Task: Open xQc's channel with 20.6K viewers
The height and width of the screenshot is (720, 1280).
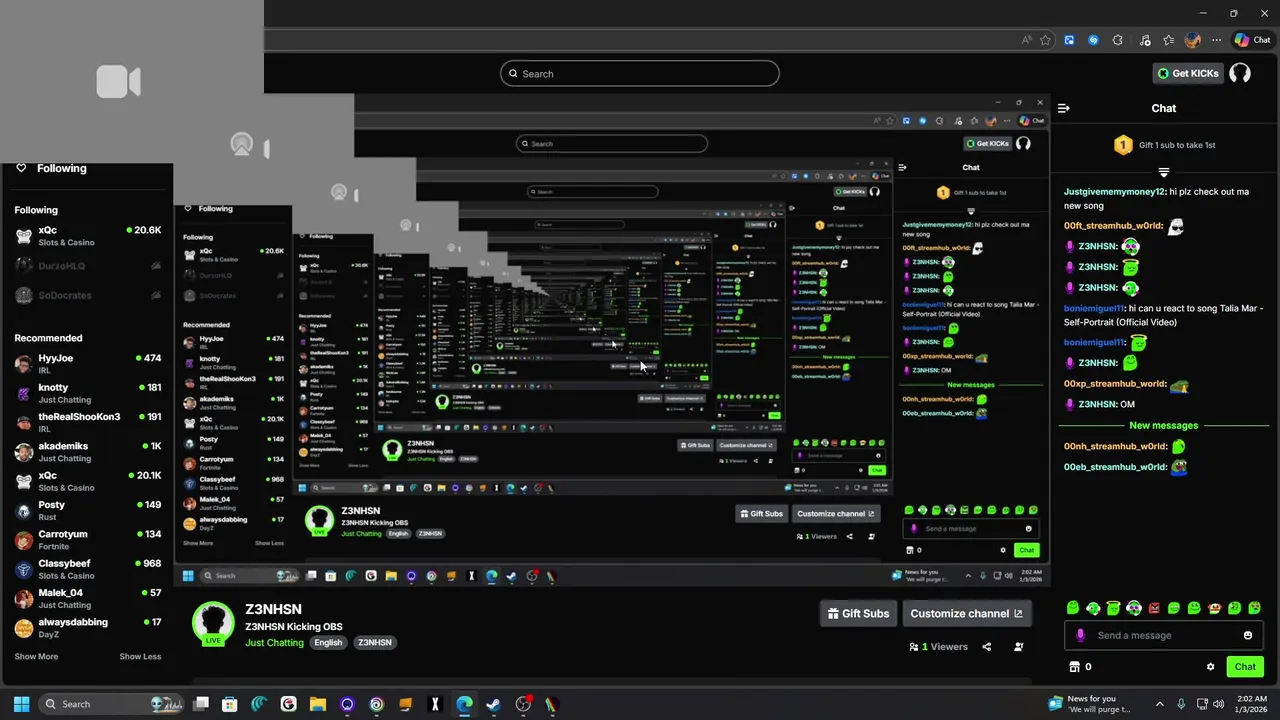Action: point(87,236)
